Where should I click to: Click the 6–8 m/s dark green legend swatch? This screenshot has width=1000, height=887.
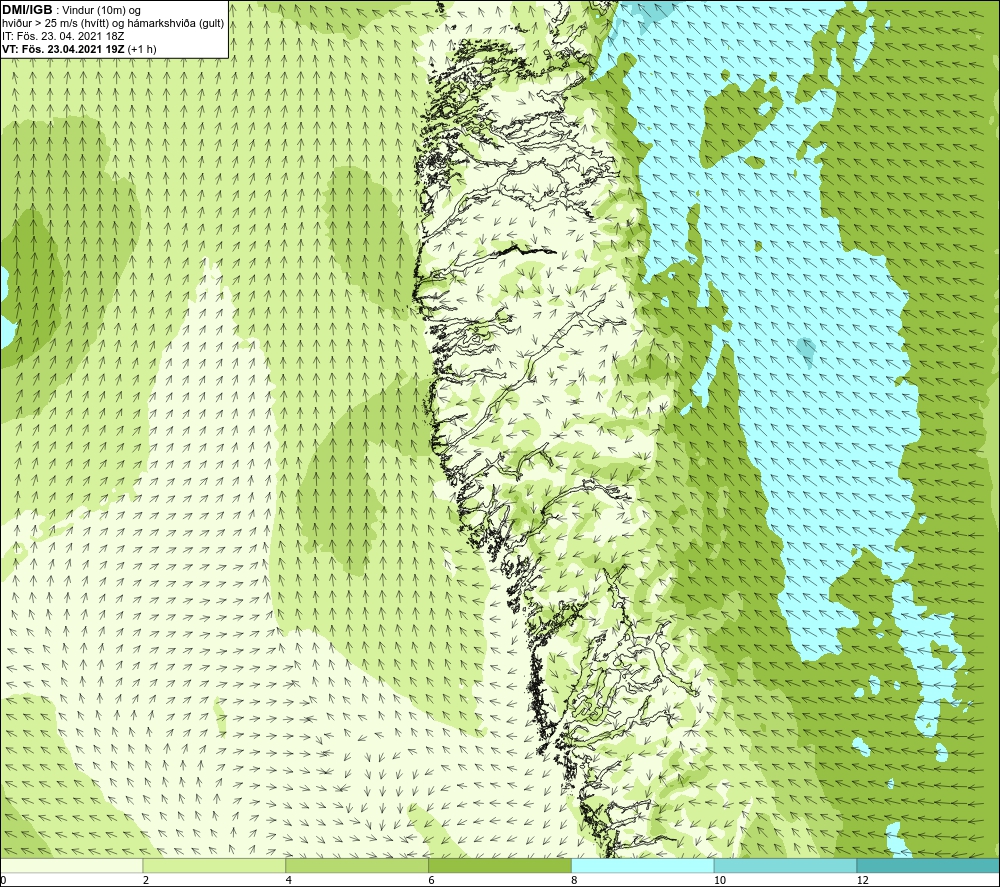pyautogui.click(x=500, y=865)
